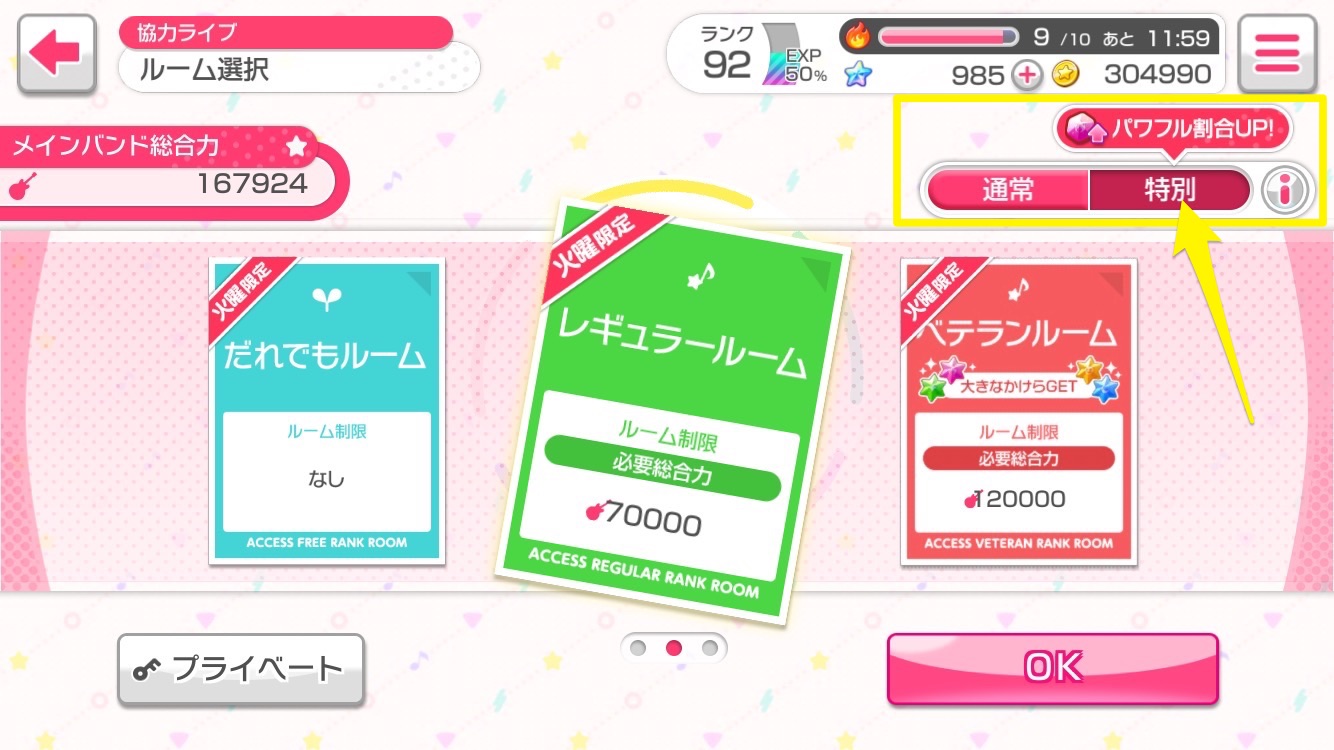Tap the flame boost icon
The height and width of the screenshot is (750, 1334).
click(858, 37)
